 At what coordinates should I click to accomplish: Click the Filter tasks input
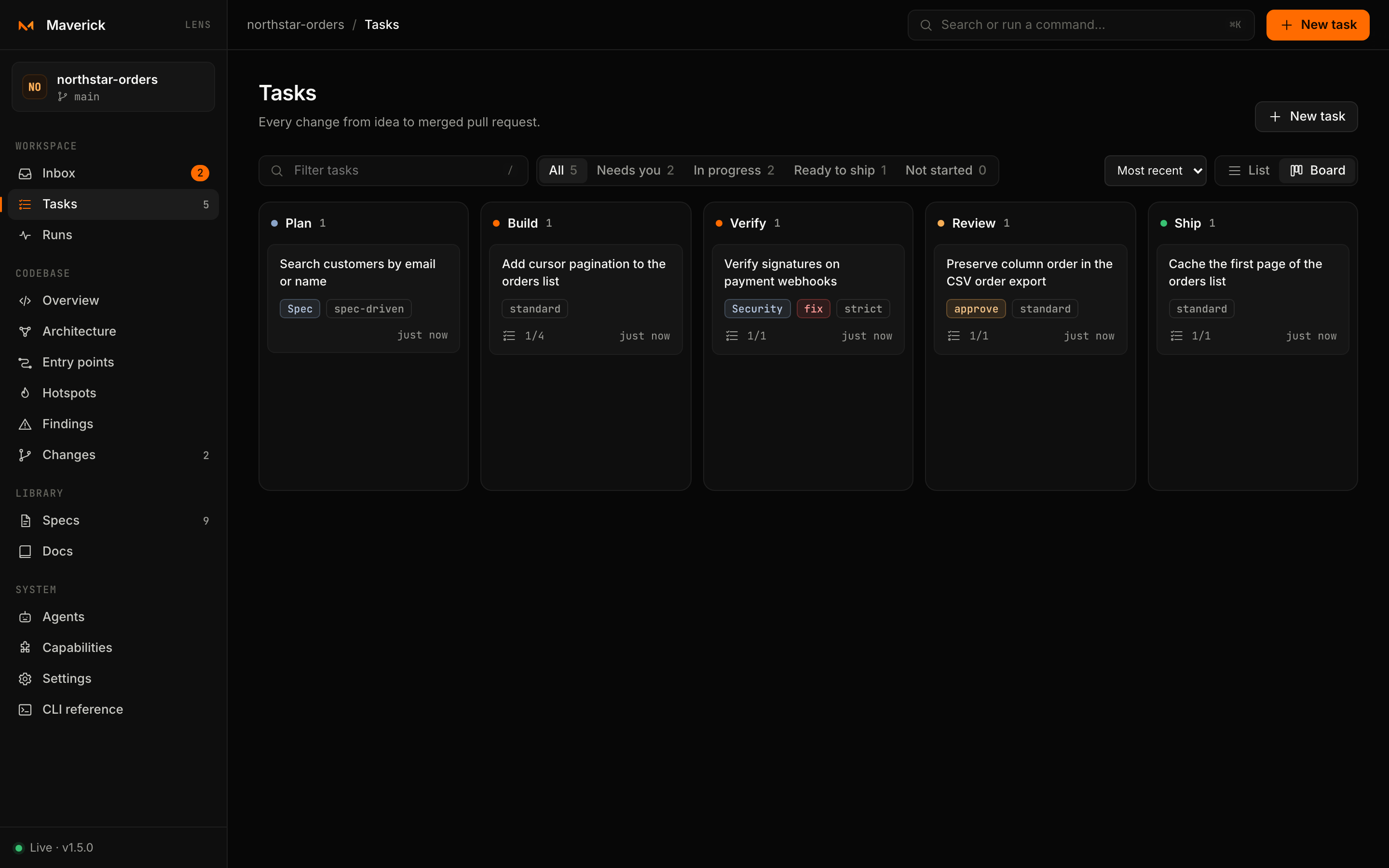coord(393,171)
